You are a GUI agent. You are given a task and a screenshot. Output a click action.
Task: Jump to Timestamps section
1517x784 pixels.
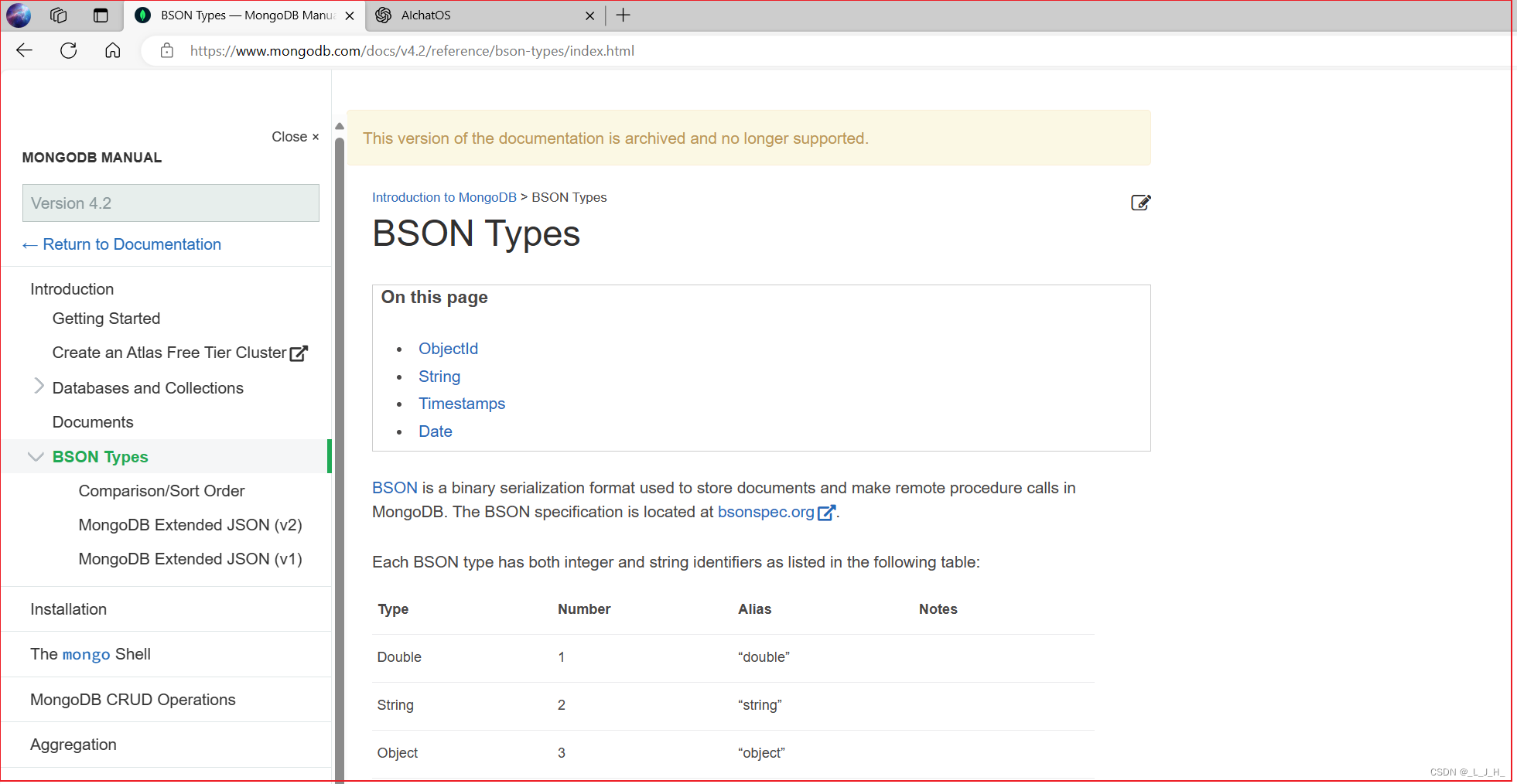(x=462, y=404)
